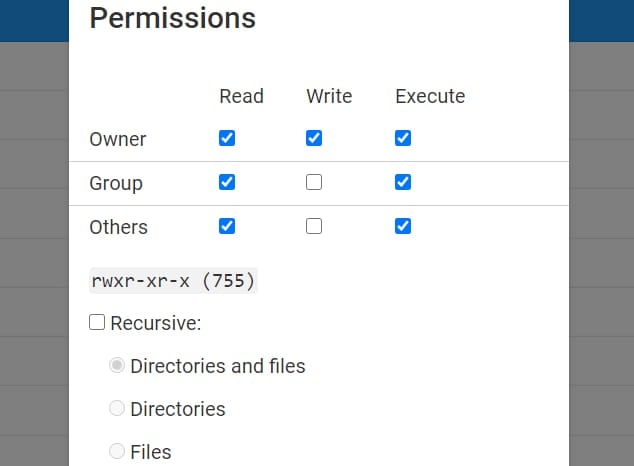The height and width of the screenshot is (466, 634).
Task: Click the Execute column header
Action: [430, 96]
